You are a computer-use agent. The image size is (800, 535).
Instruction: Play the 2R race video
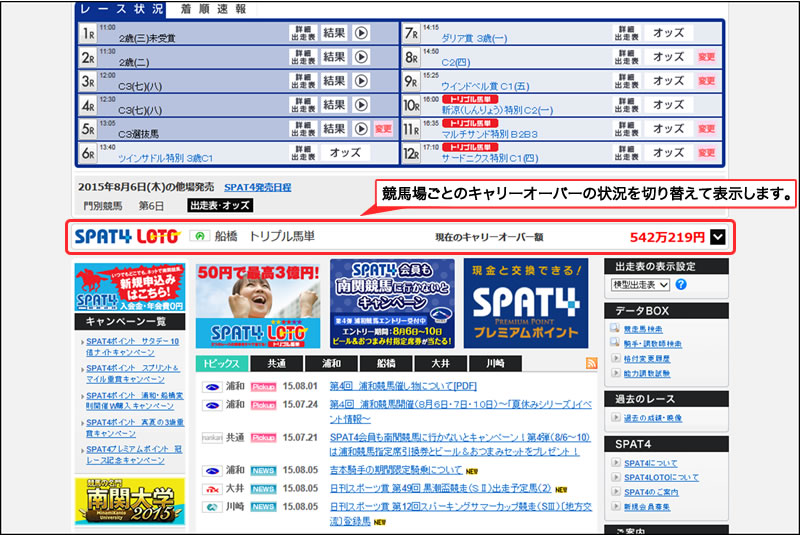[361, 57]
